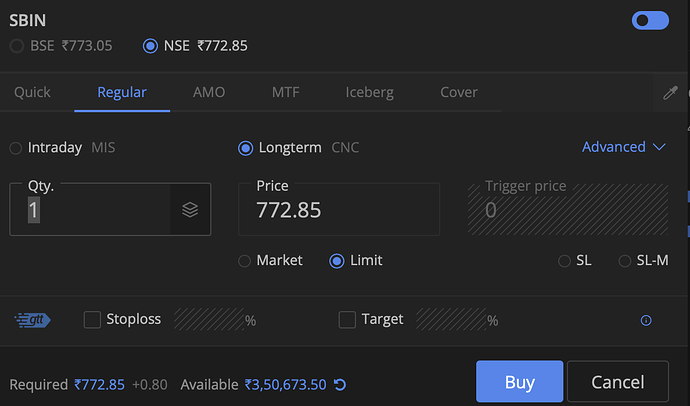
Task: Select the Market order type
Action: pos(245,261)
